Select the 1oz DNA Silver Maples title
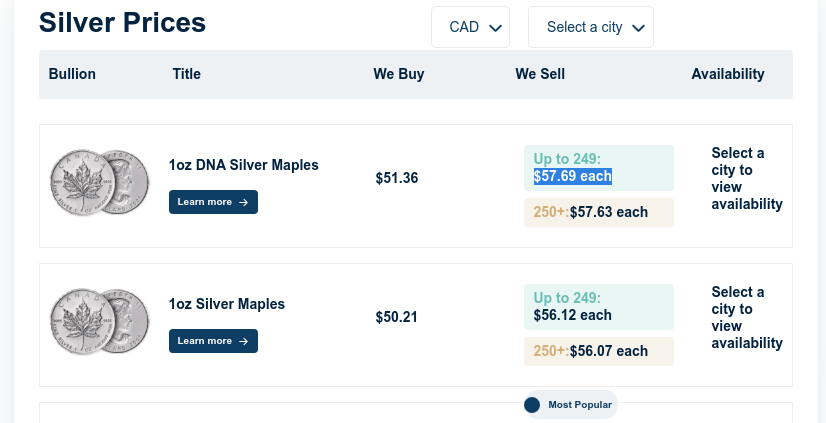Screen dimensions: 826x423 243,165
